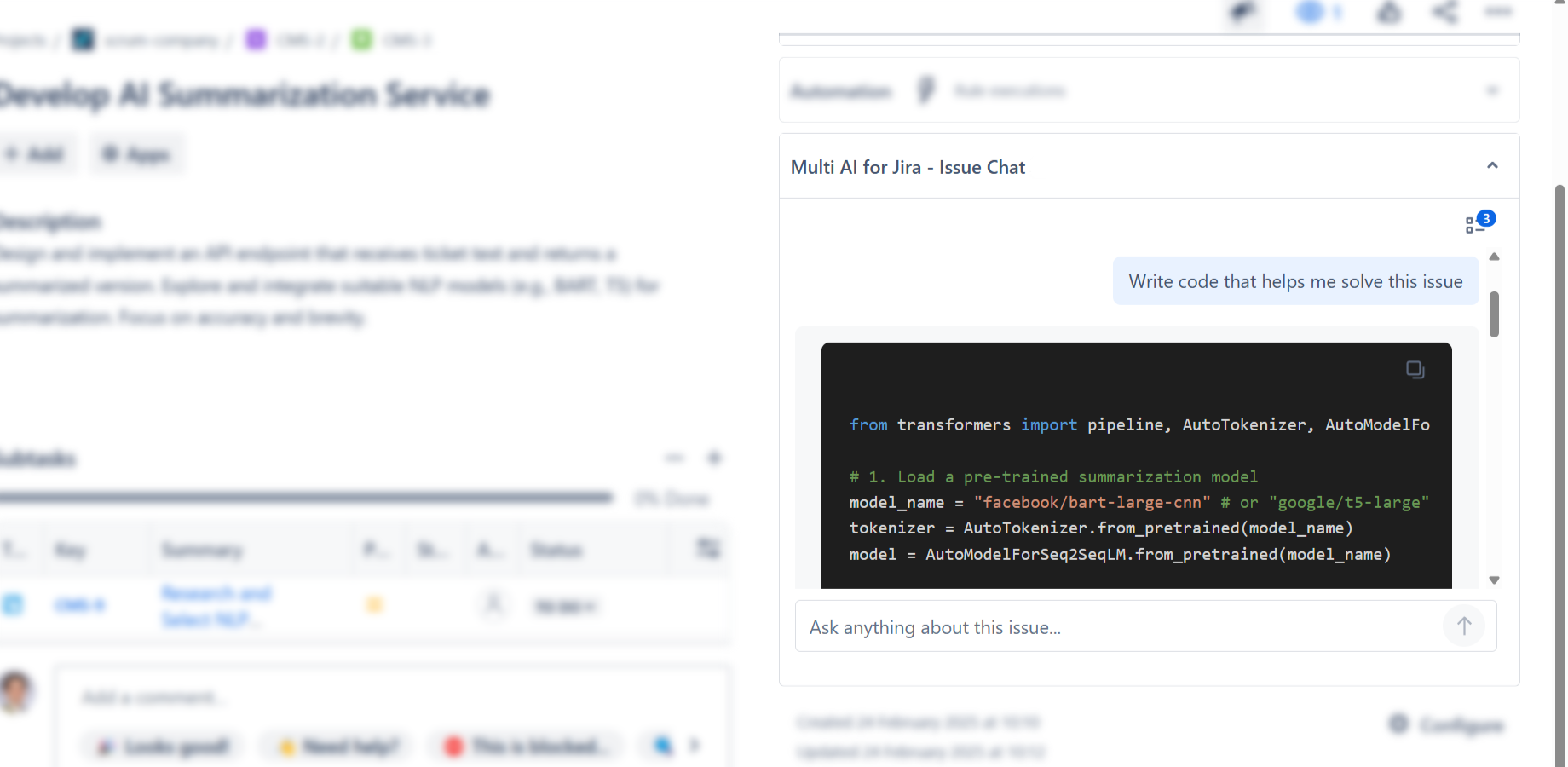This screenshot has width=1568, height=767.
Task: Click the Apps button
Action: click(x=136, y=154)
